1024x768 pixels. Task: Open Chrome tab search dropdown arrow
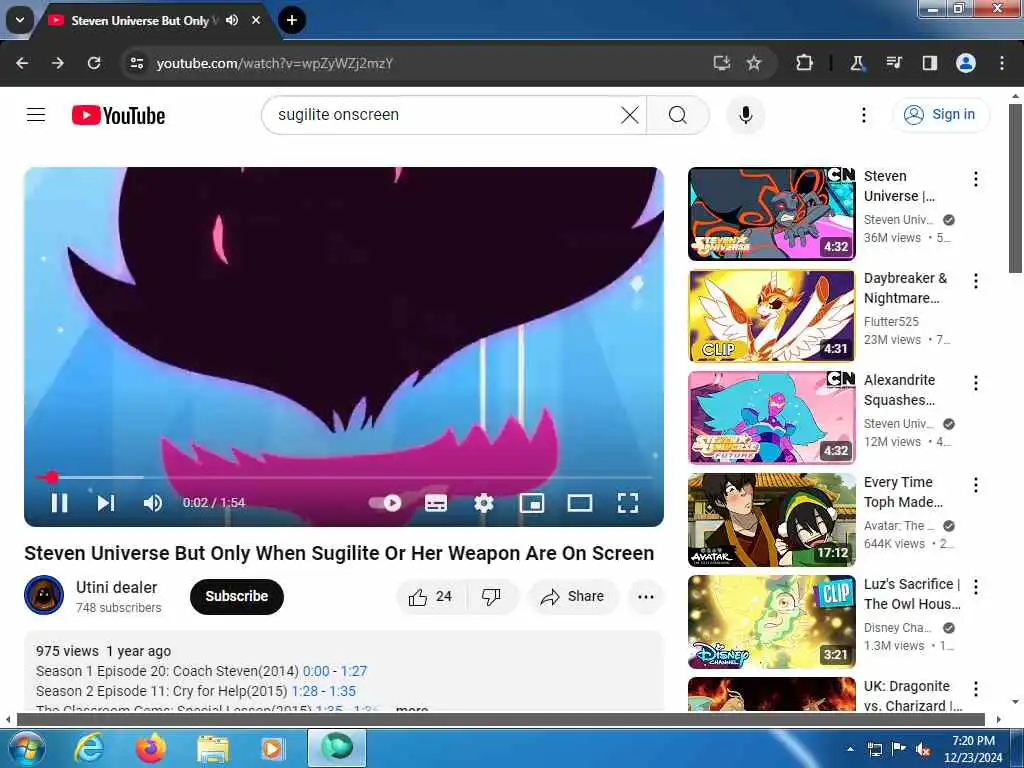pos(20,20)
